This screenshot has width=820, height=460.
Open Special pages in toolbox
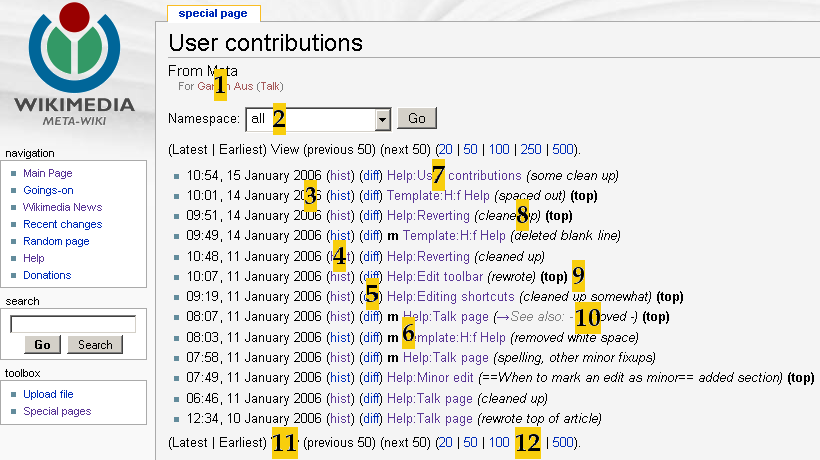pos(57,411)
